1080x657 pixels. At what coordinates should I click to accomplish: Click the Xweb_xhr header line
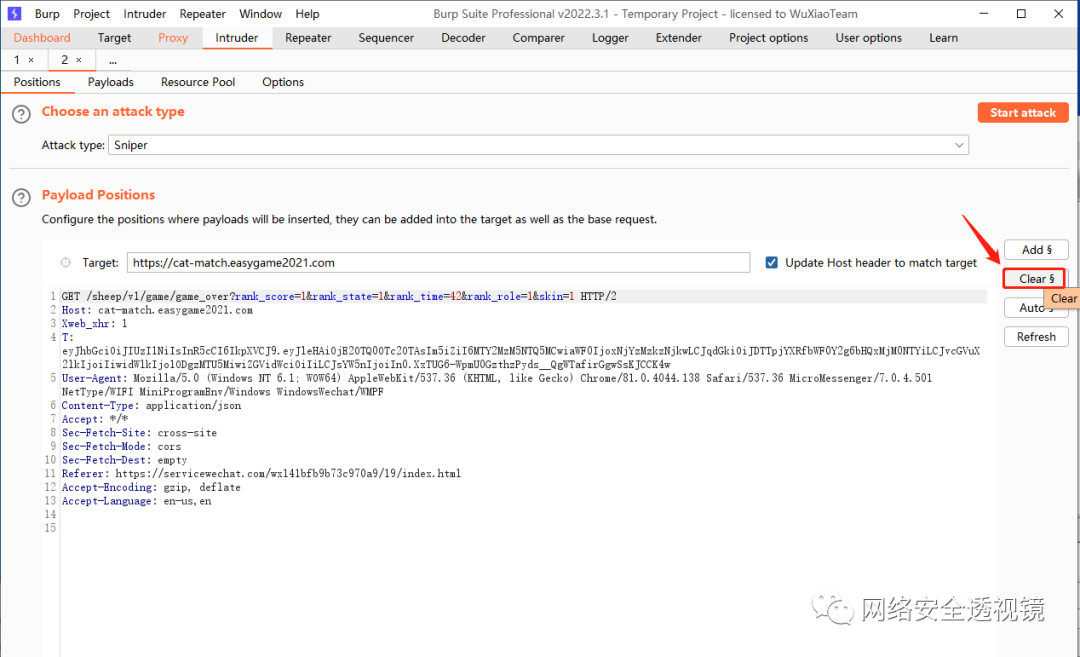(x=94, y=324)
